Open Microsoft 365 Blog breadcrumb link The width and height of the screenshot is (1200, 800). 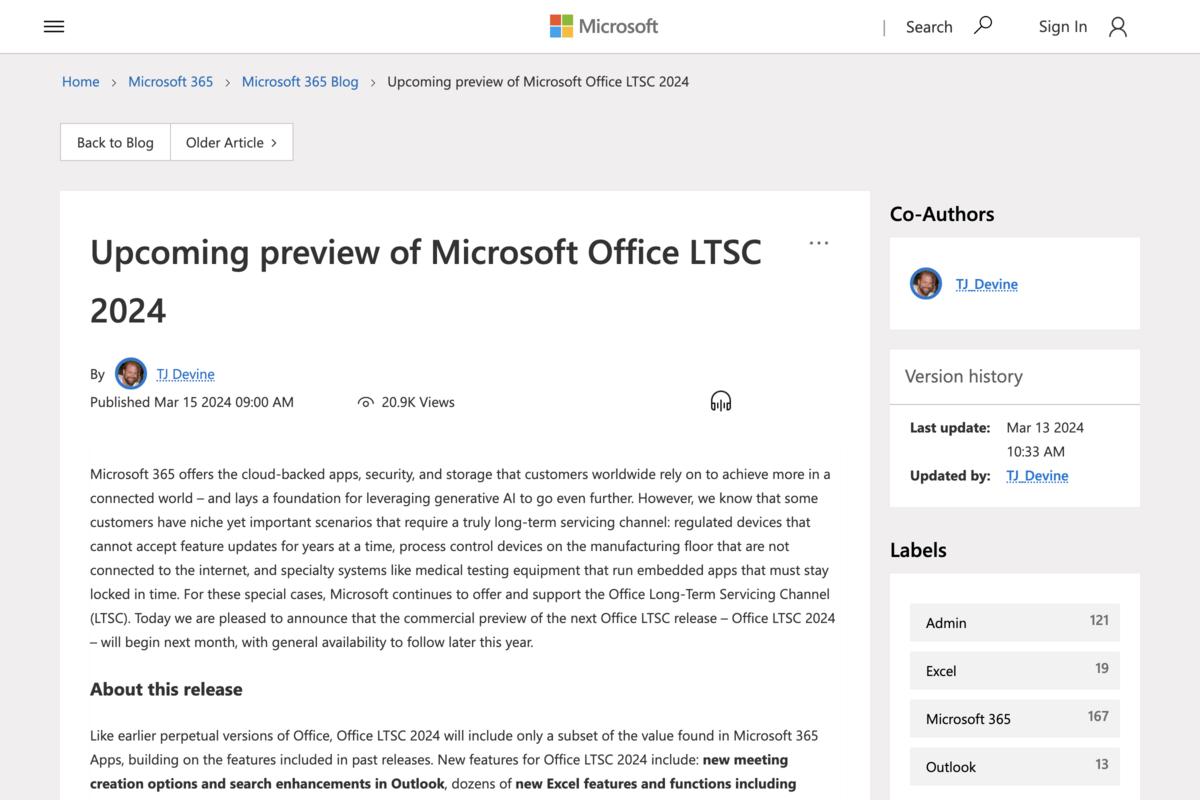coord(300,82)
